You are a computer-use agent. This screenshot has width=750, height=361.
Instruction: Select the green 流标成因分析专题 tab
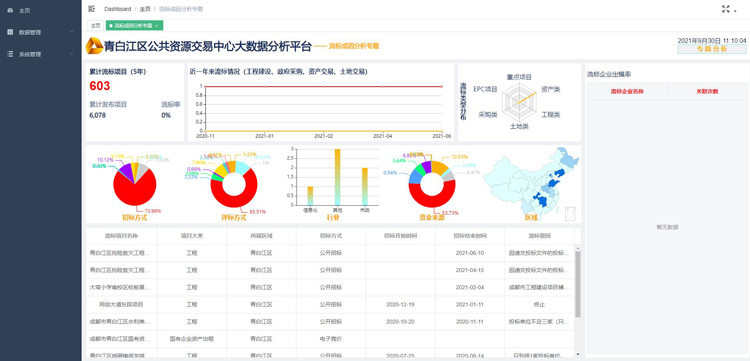click(x=134, y=25)
